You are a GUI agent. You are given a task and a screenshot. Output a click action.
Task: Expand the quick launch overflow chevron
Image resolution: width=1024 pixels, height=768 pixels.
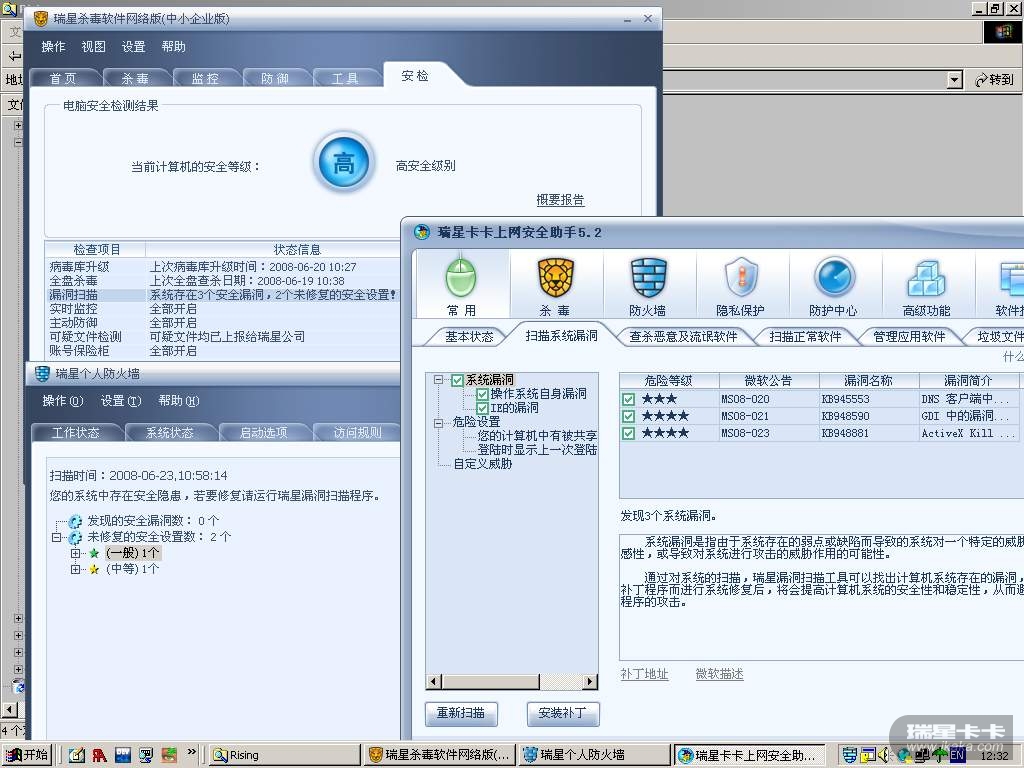click(191, 752)
